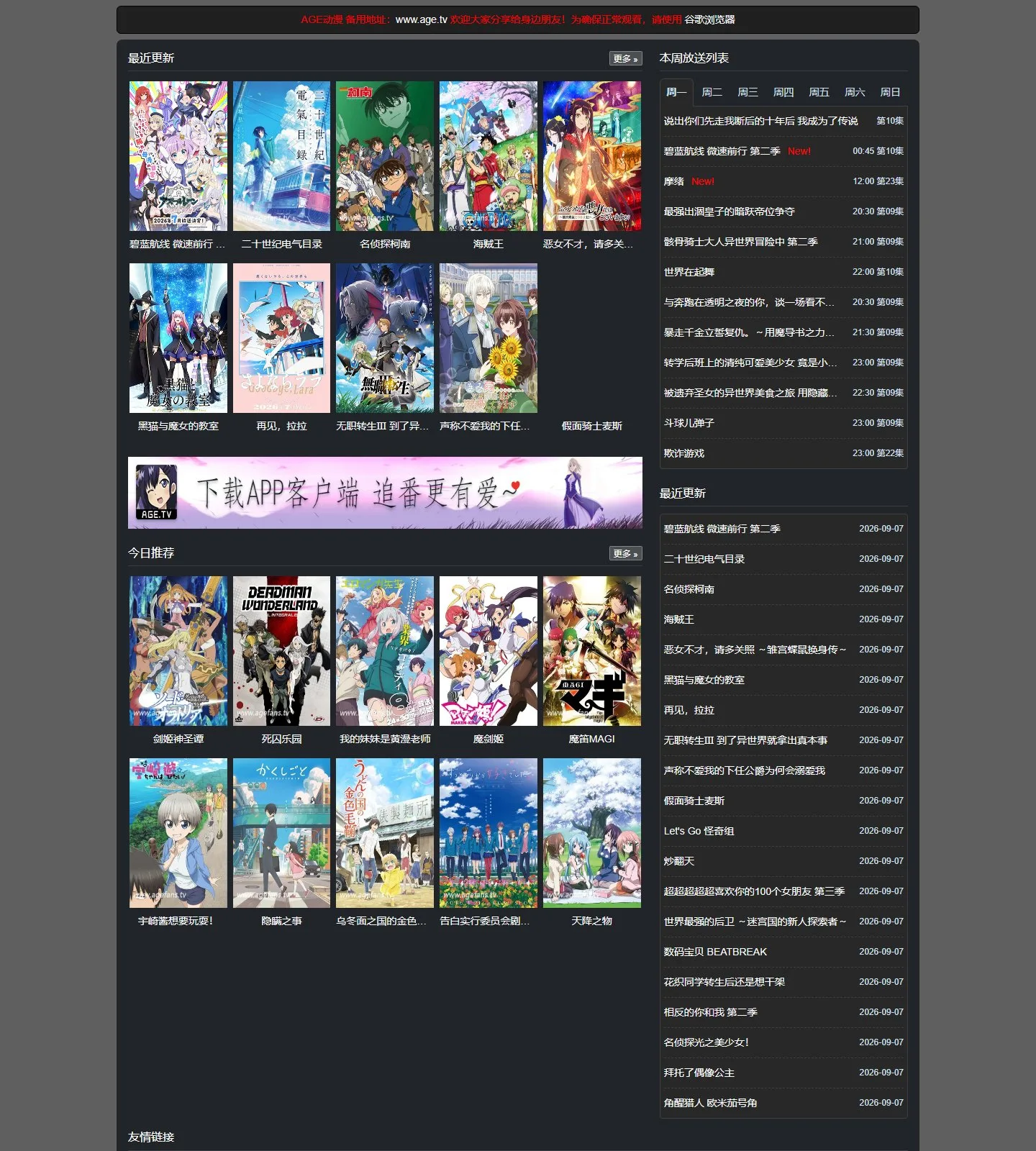Open 恶女不才 poster thumbnail

592,156
